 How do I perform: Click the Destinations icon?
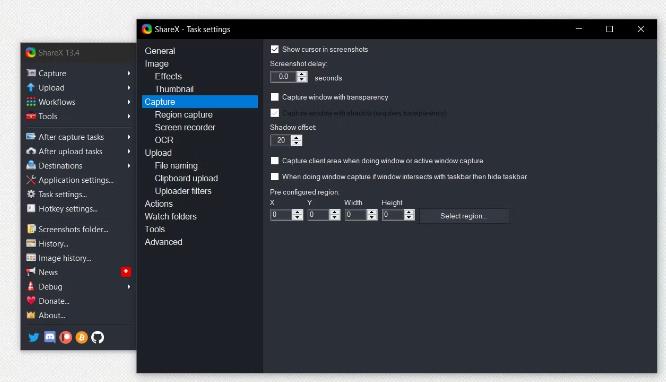click(31, 165)
